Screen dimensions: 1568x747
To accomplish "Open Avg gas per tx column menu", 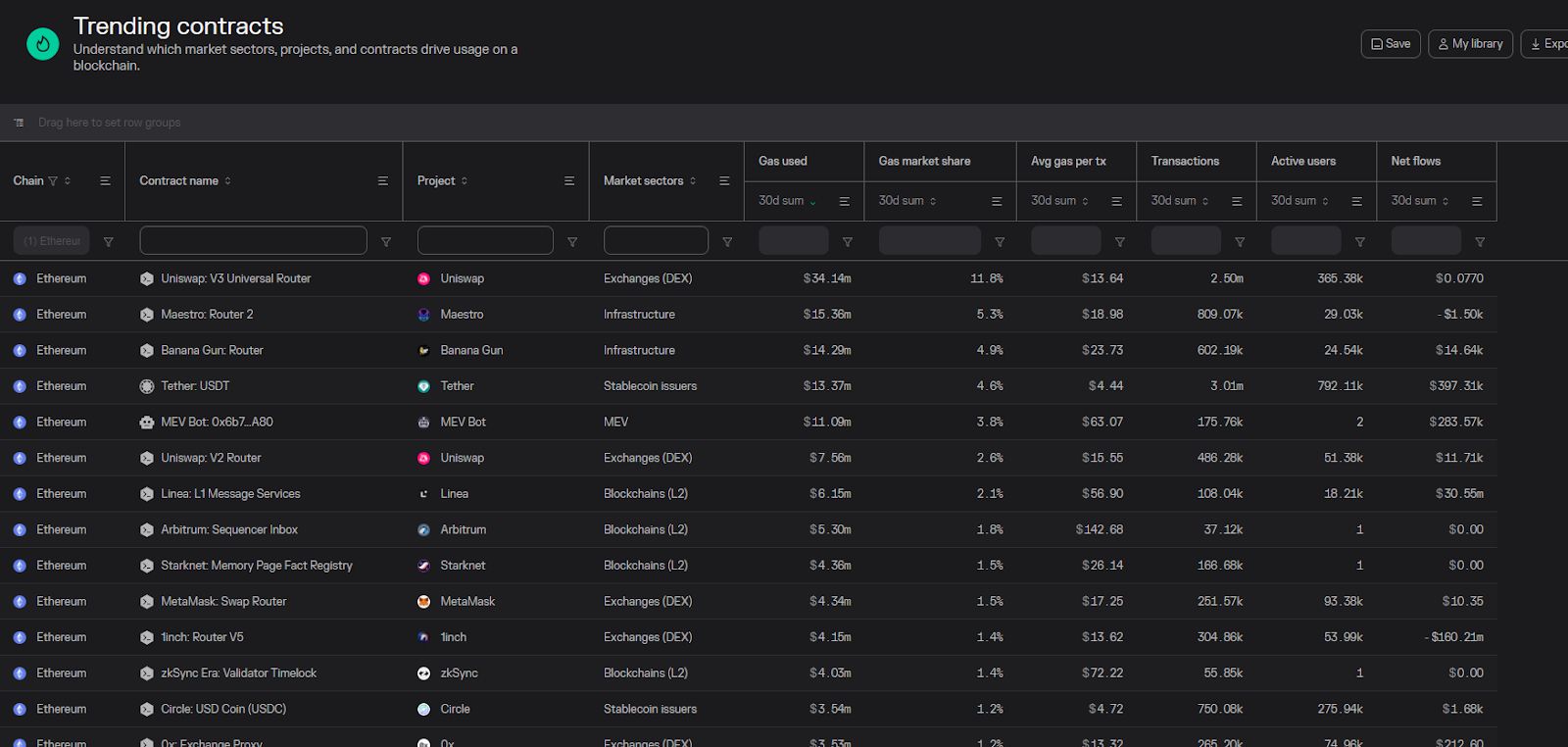I will (1116, 201).
